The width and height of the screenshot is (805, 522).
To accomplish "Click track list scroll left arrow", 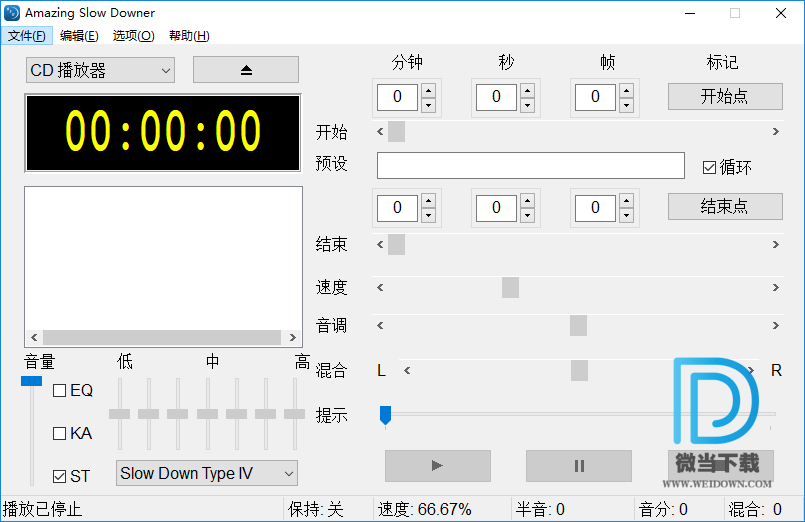I will coord(34,337).
